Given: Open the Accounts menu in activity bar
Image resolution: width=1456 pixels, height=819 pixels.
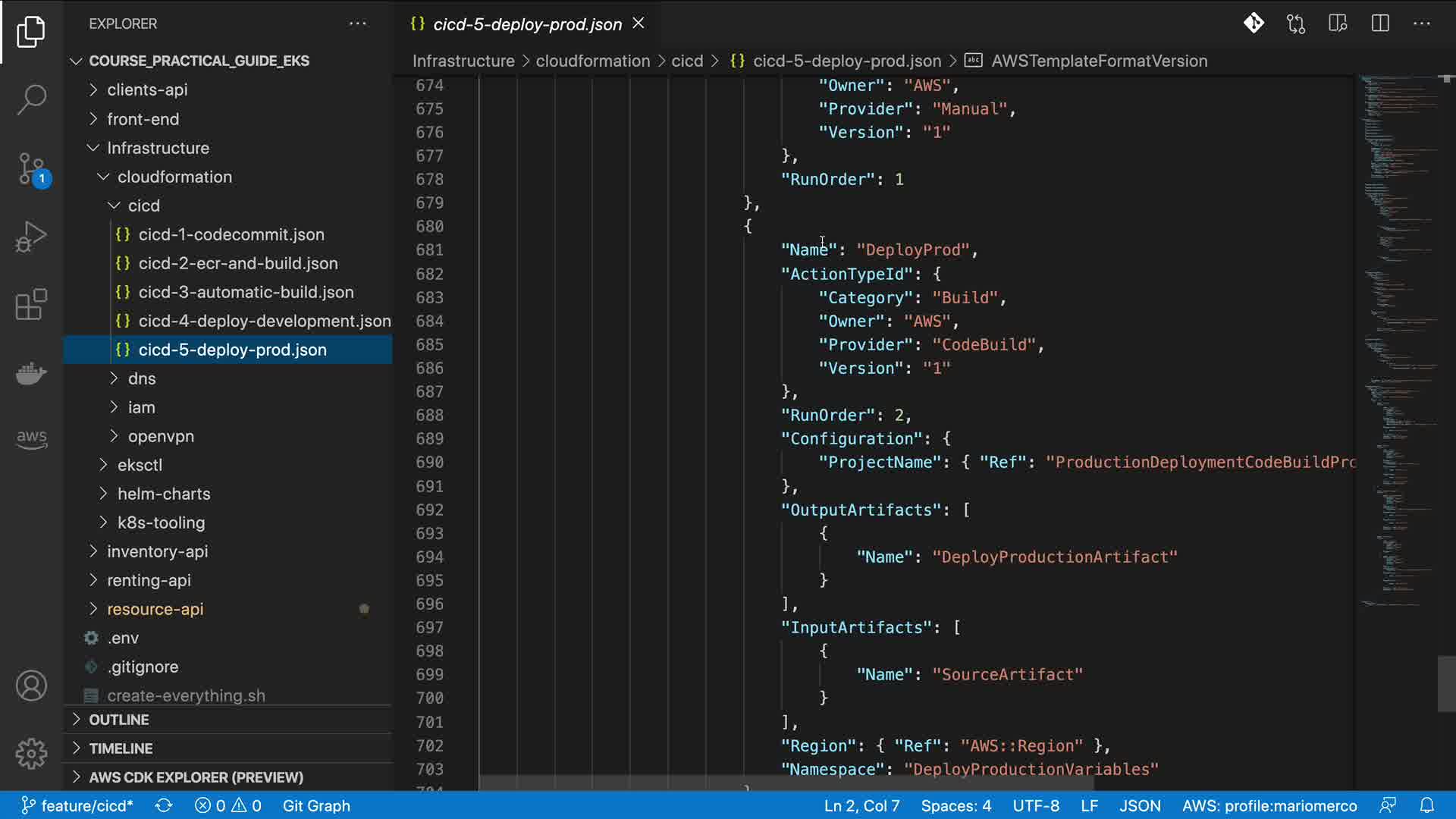Looking at the screenshot, I should coord(31,686).
